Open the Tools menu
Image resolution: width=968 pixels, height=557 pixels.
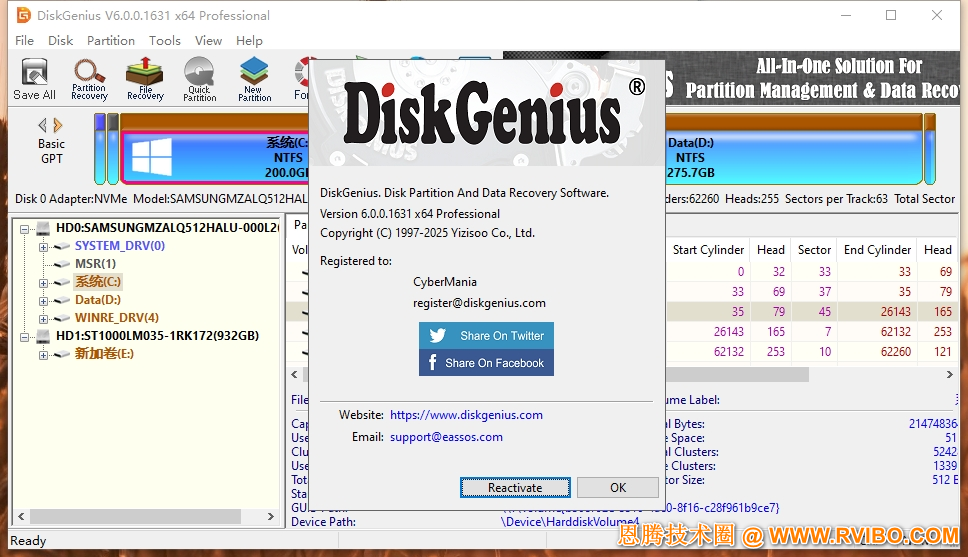[165, 41]
